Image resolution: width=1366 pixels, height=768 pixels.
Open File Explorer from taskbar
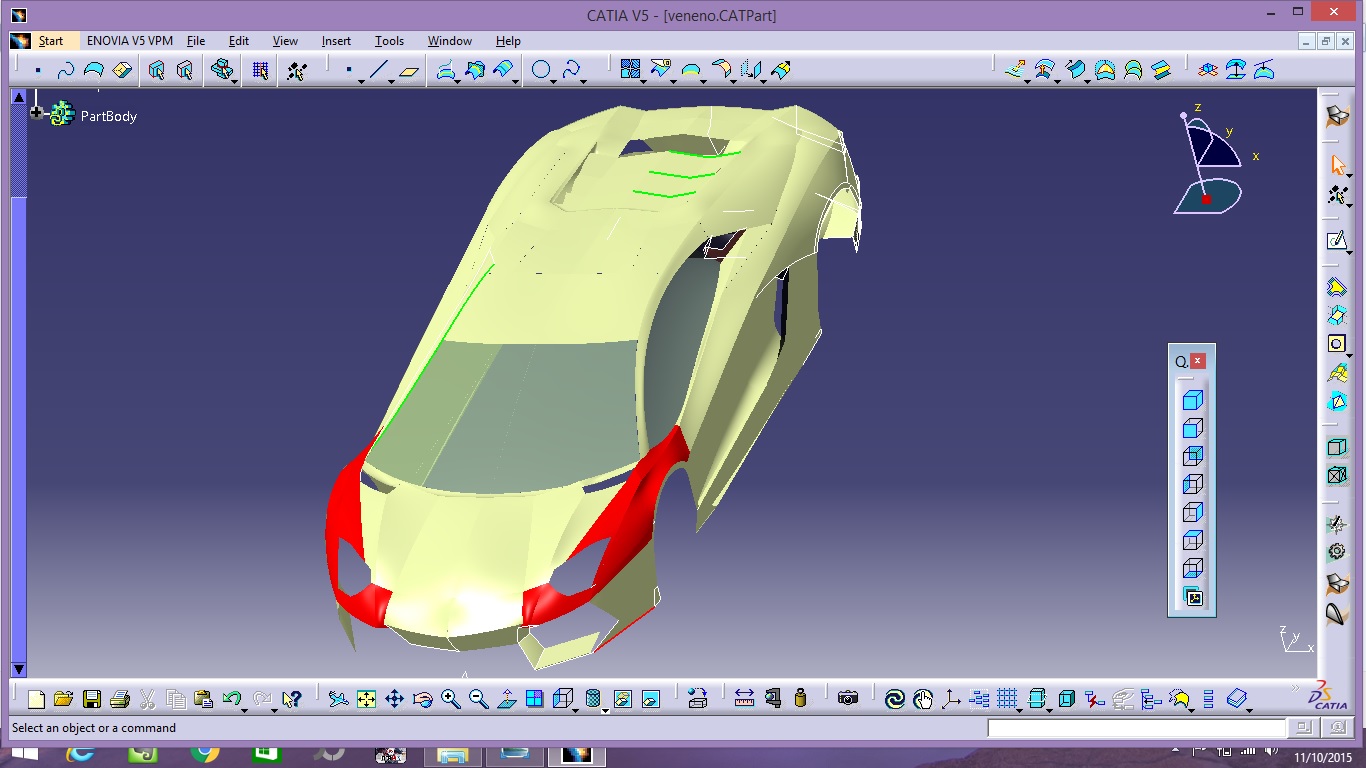453,755
